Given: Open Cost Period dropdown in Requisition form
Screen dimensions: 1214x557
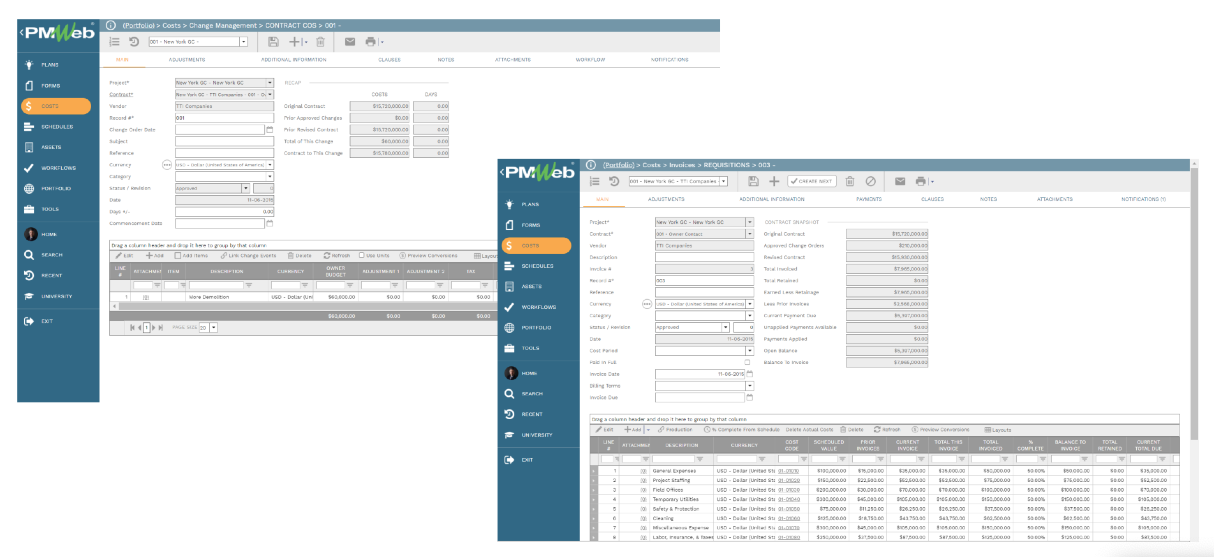Looking at the screenshot, I should tap(750, 351).
